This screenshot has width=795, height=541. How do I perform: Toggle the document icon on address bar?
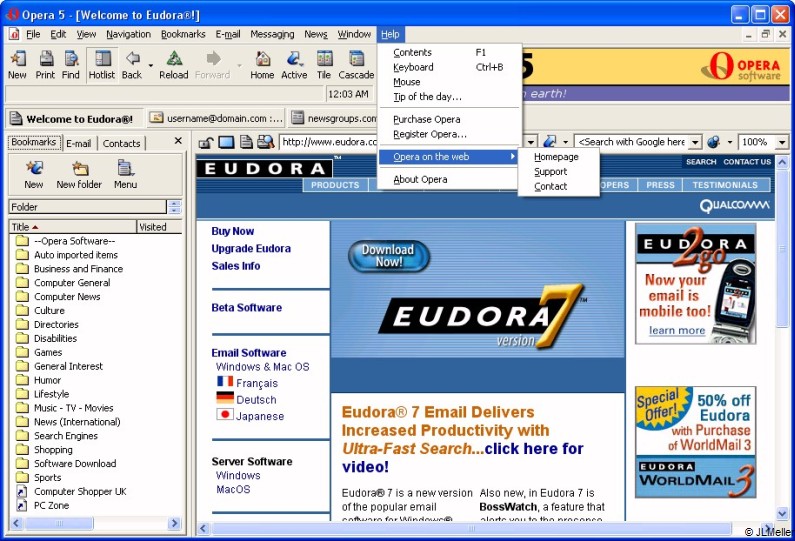tap(246, 142)
